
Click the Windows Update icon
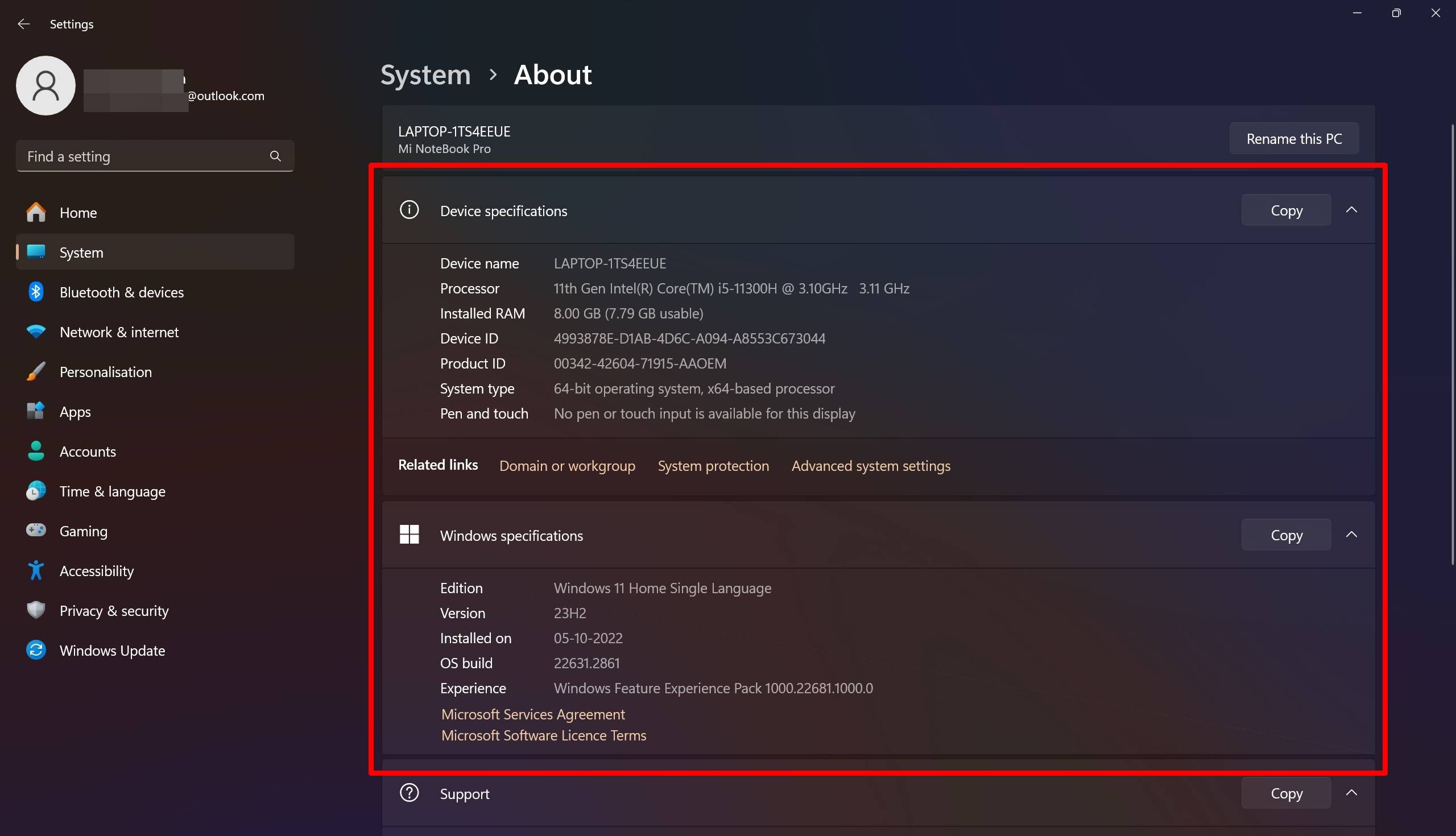[x=36, y=650]
